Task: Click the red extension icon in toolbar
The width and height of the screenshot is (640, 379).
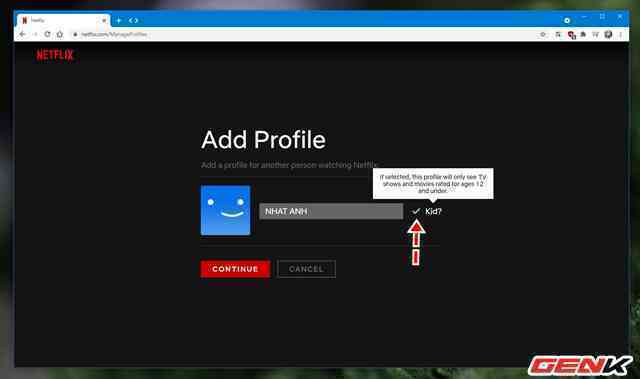Action: click(x=571, y=35)
